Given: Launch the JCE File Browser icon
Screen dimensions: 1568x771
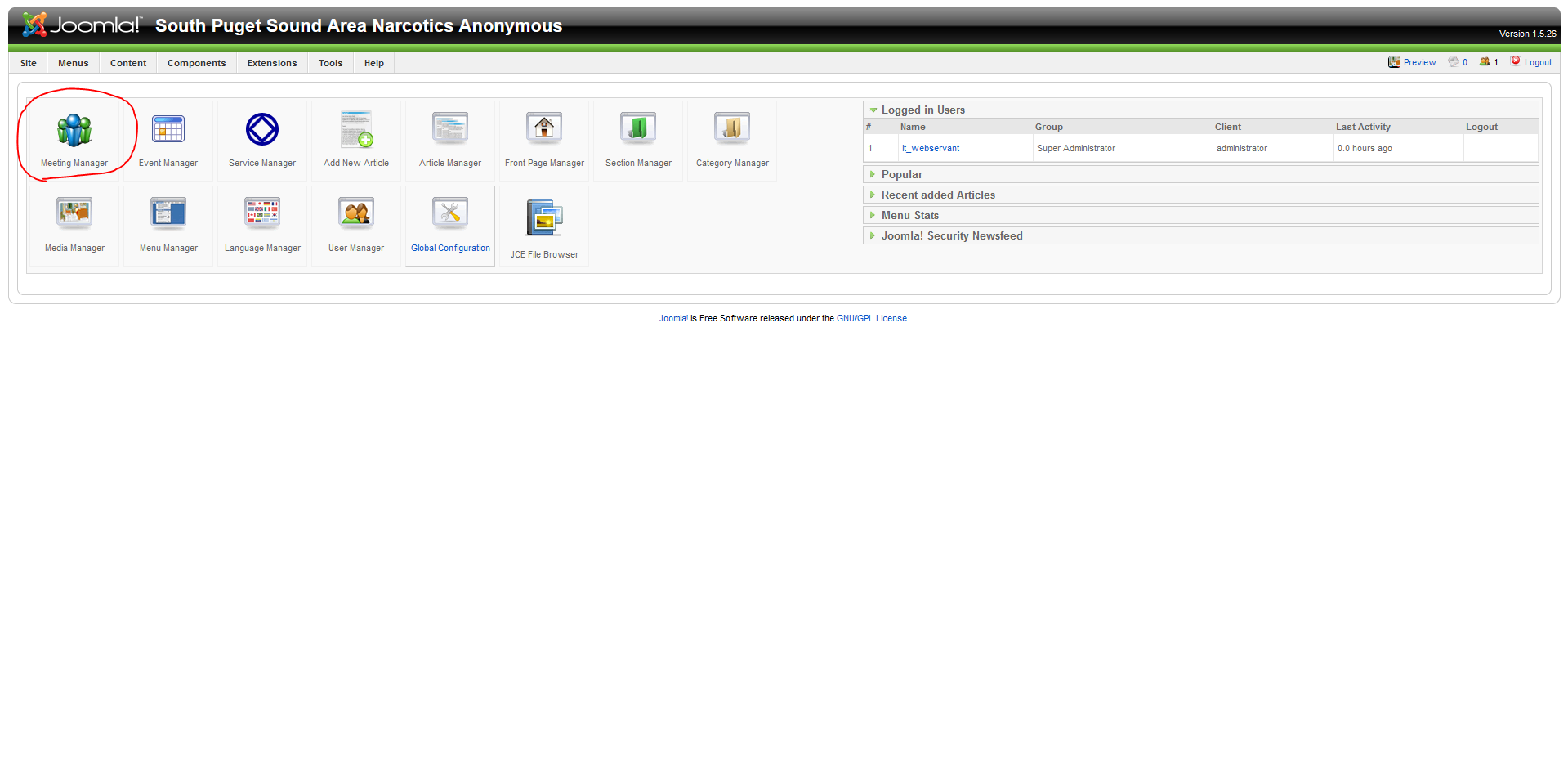Looking at the screenshot, I should point(544,218).
